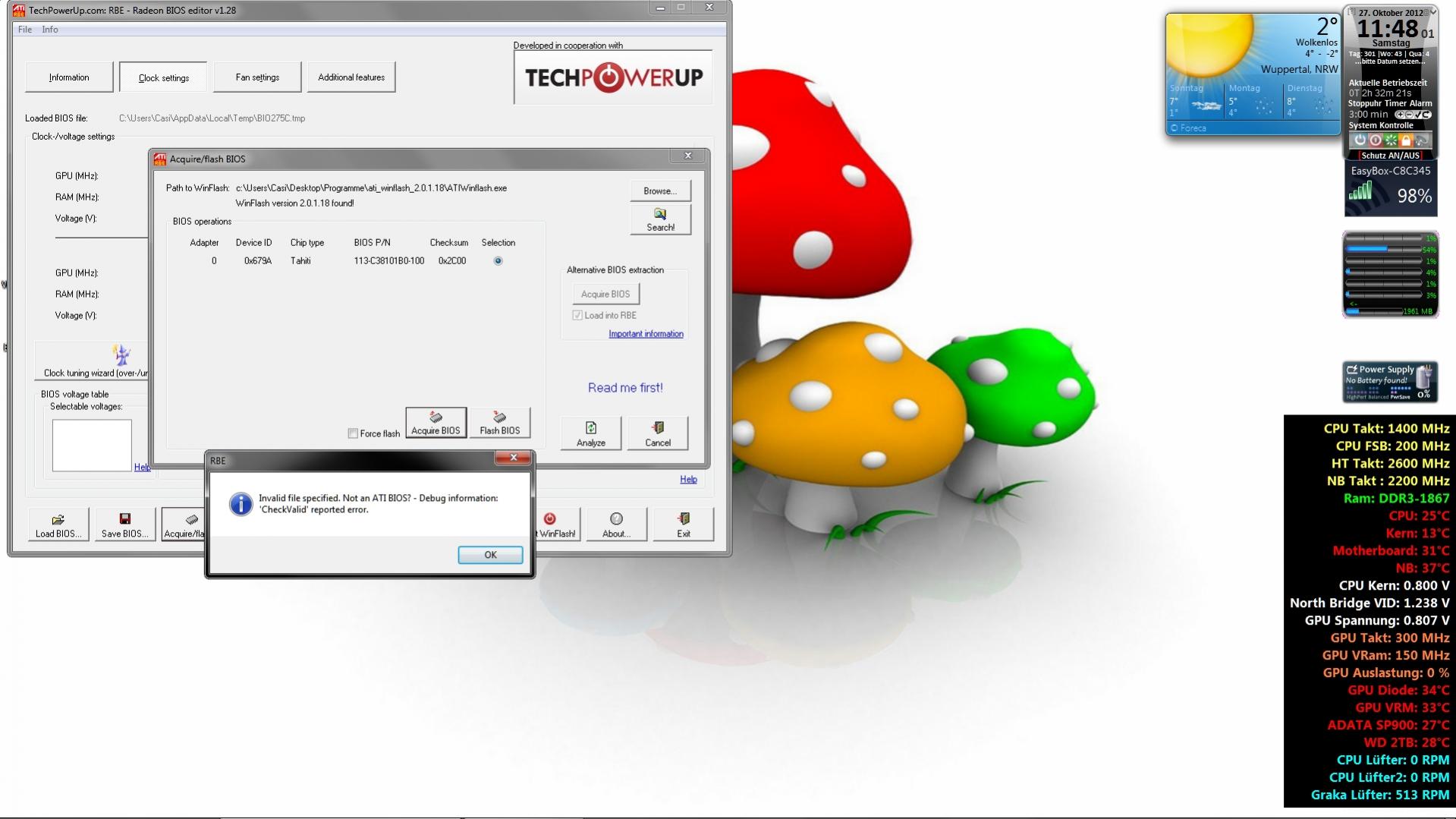This screenshot has height=819, width=1456.
Task: Enable the Force flash checkbox
Action: (x=353, y=433)
